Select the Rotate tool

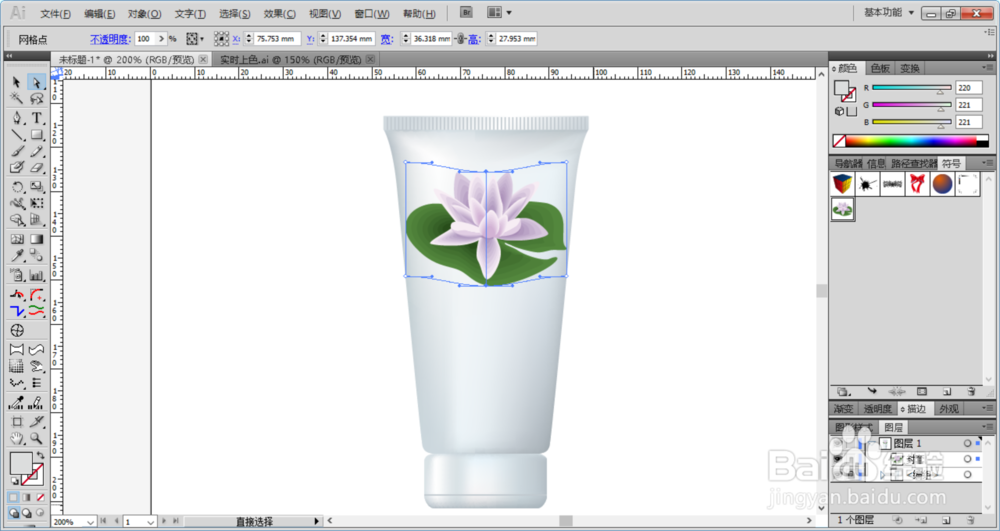17,187
